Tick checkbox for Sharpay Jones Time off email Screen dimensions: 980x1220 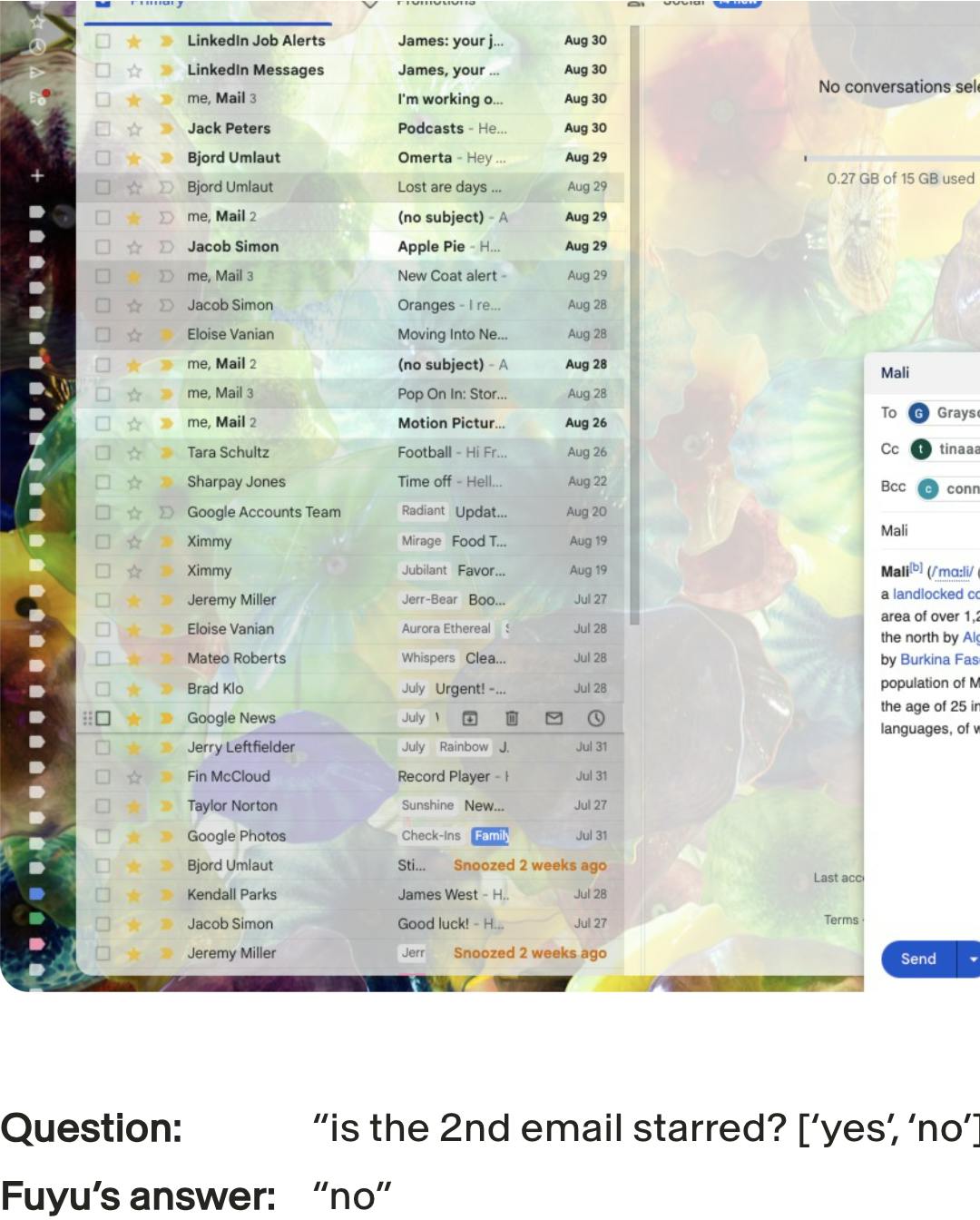click(103, 482)
